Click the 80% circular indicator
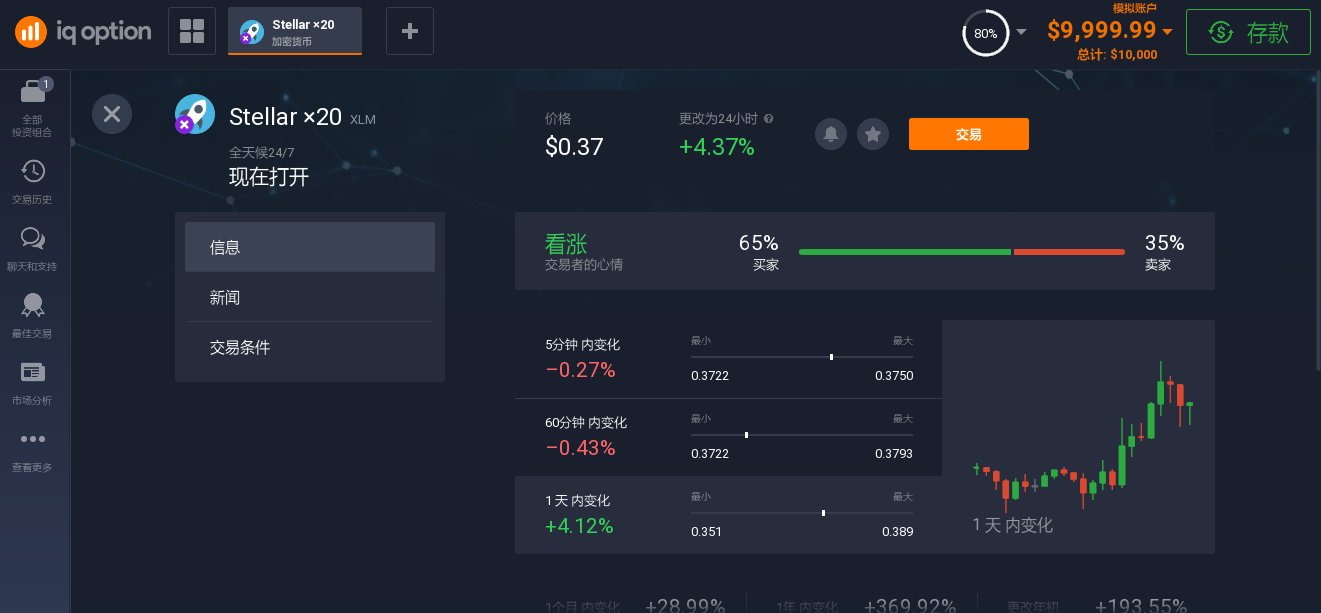This screenshot has width=1321, height=613. click(x=985, y=33)
